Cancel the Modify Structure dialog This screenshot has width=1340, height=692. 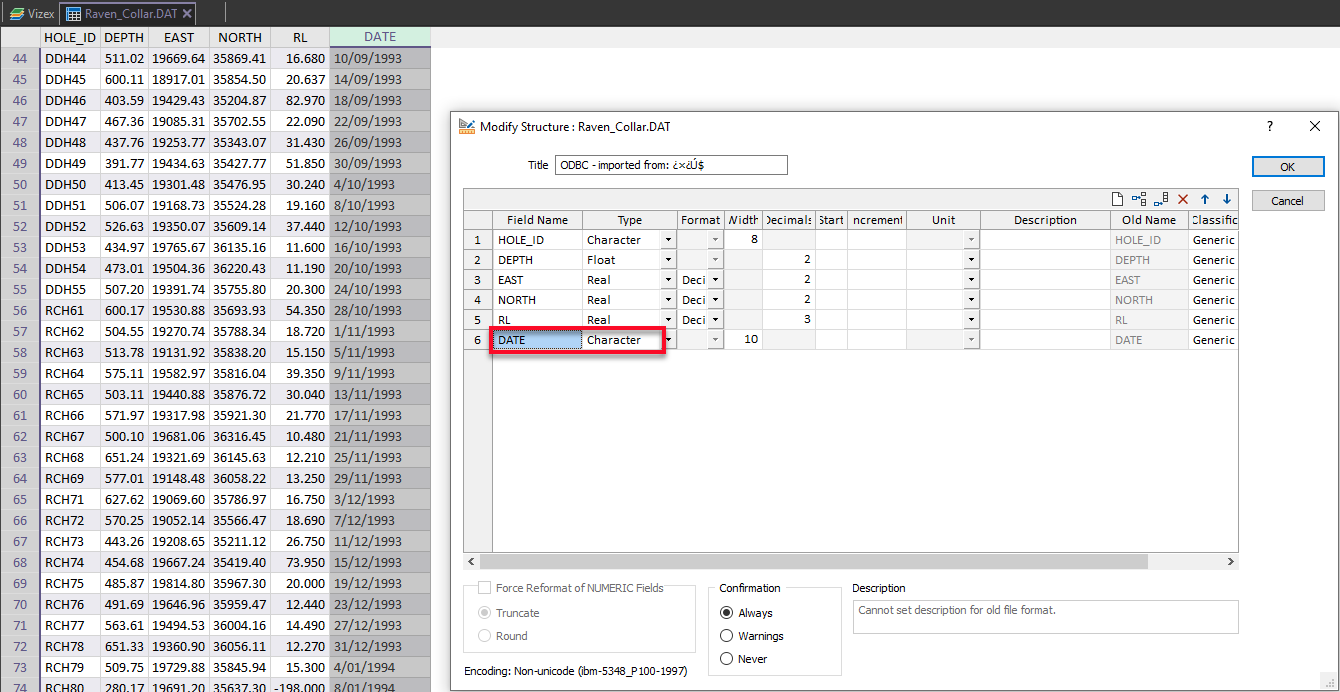point(1288,200)
